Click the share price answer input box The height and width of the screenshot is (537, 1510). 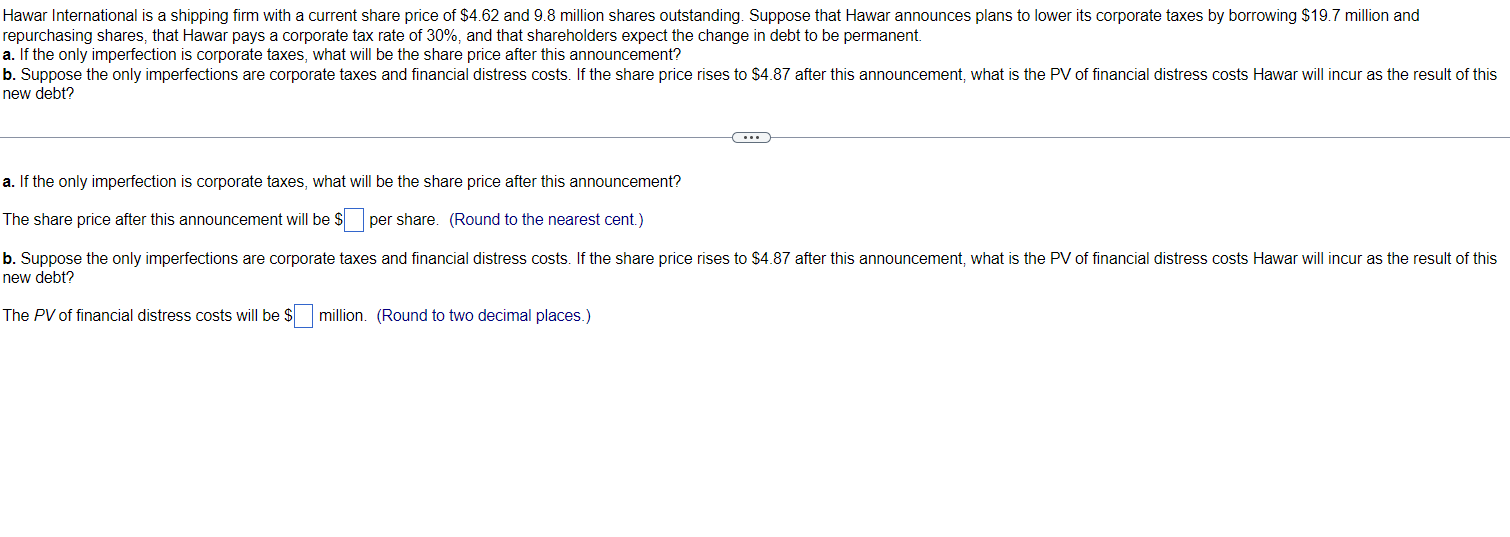[354, 220]
